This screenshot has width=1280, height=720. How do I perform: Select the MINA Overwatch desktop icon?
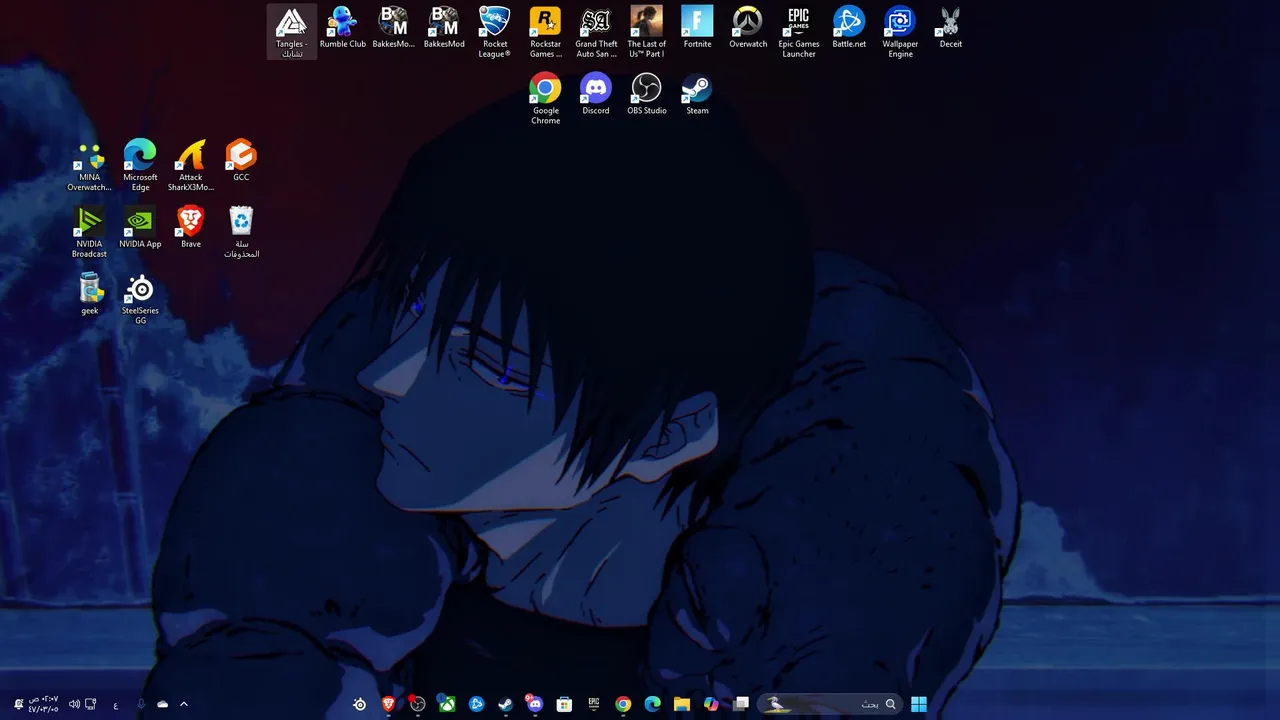tap(90, 165)
